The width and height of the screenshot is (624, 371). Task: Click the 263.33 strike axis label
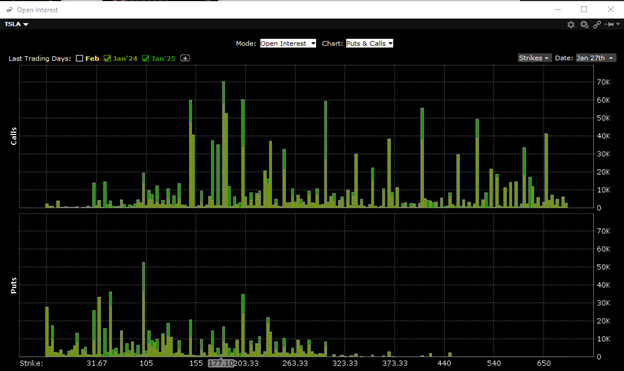coord(295,363)
